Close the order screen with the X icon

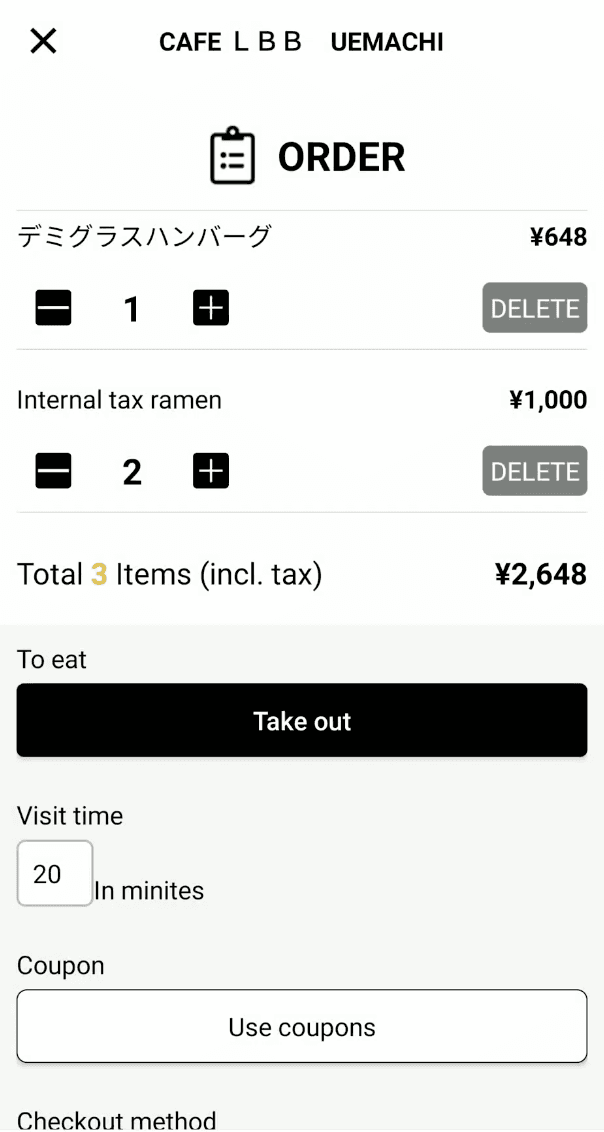42,41
